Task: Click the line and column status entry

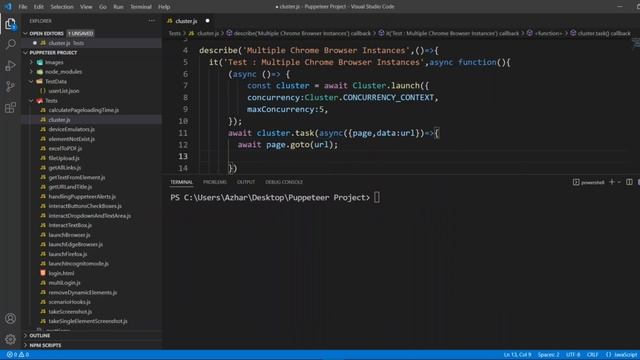Action: (x=517, y=355)
